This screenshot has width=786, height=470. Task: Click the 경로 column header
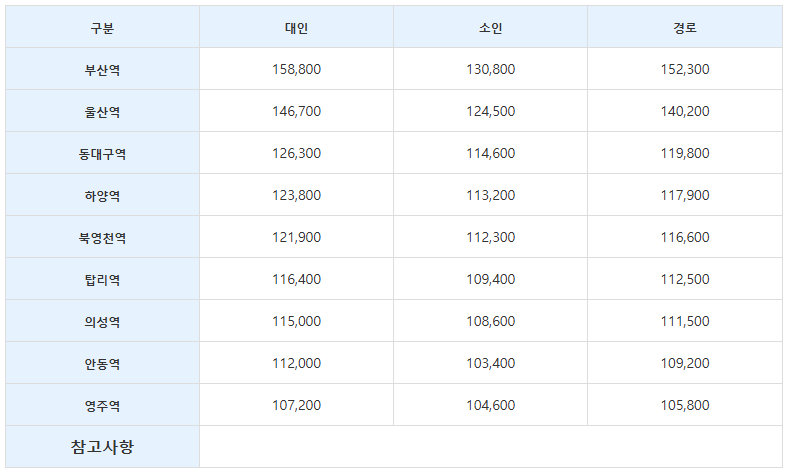[x=684, y=28]
